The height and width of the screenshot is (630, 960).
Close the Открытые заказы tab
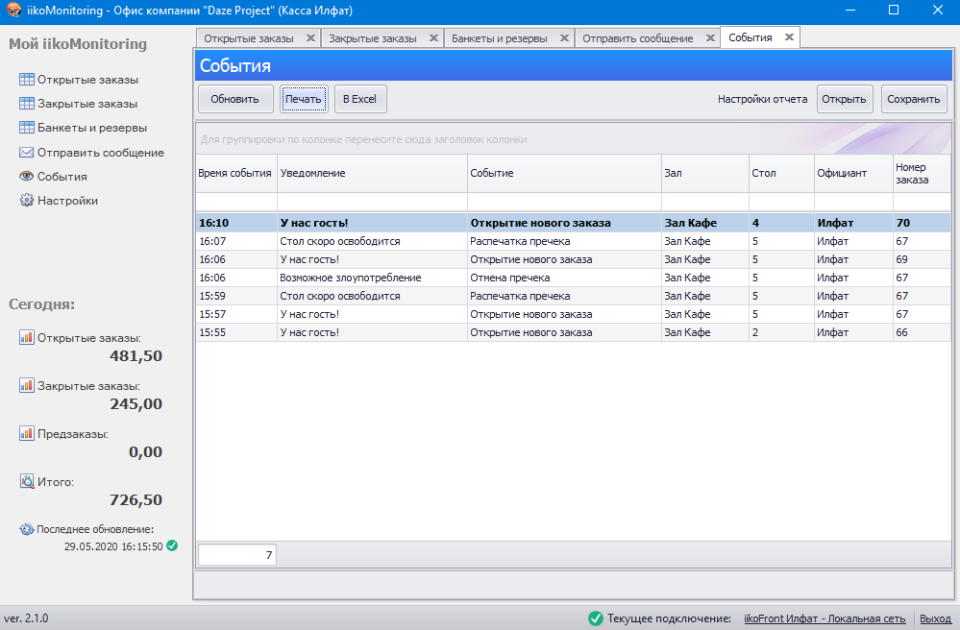310,38
